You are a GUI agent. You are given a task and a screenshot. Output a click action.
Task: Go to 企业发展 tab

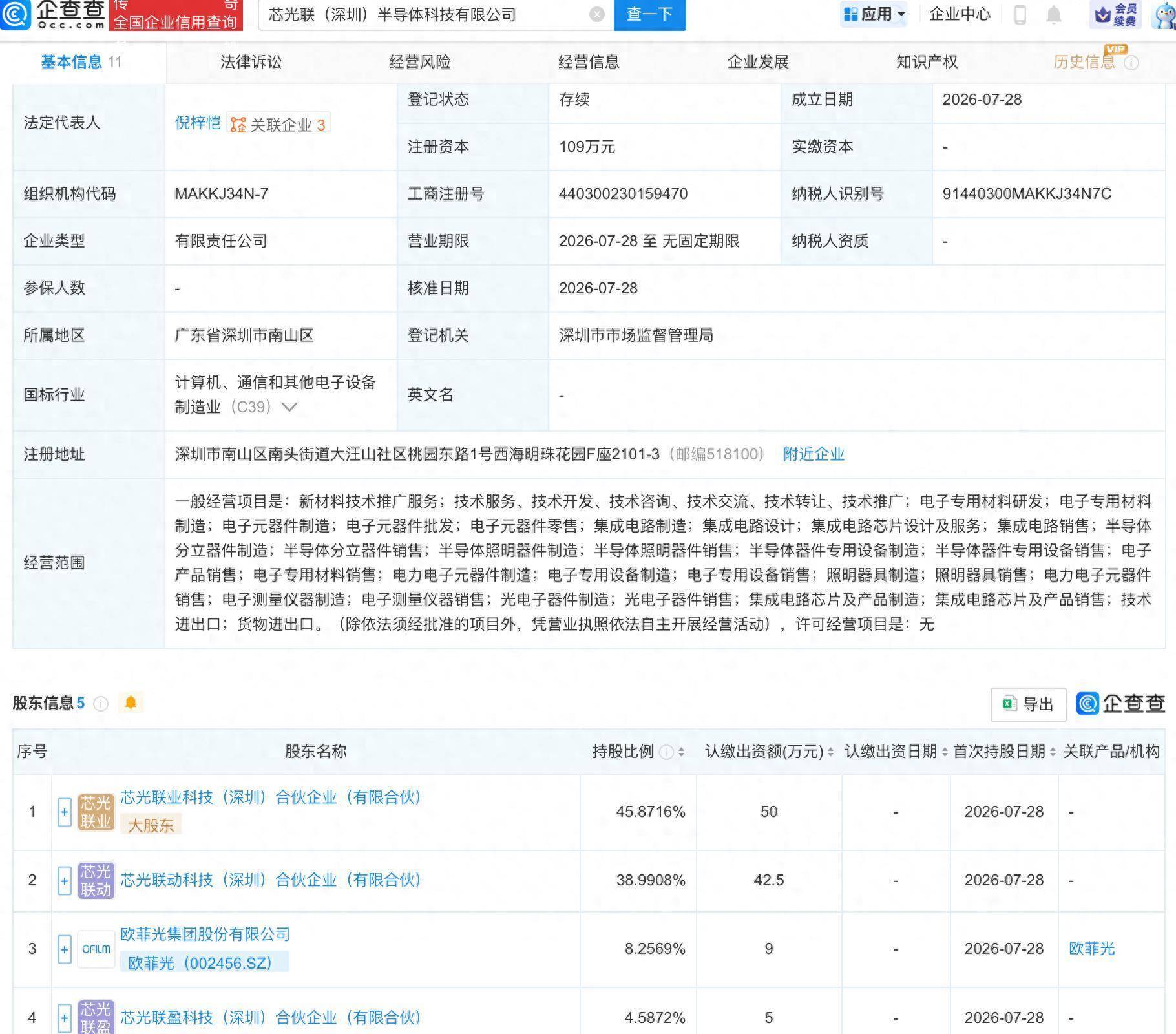click(758, 62)
